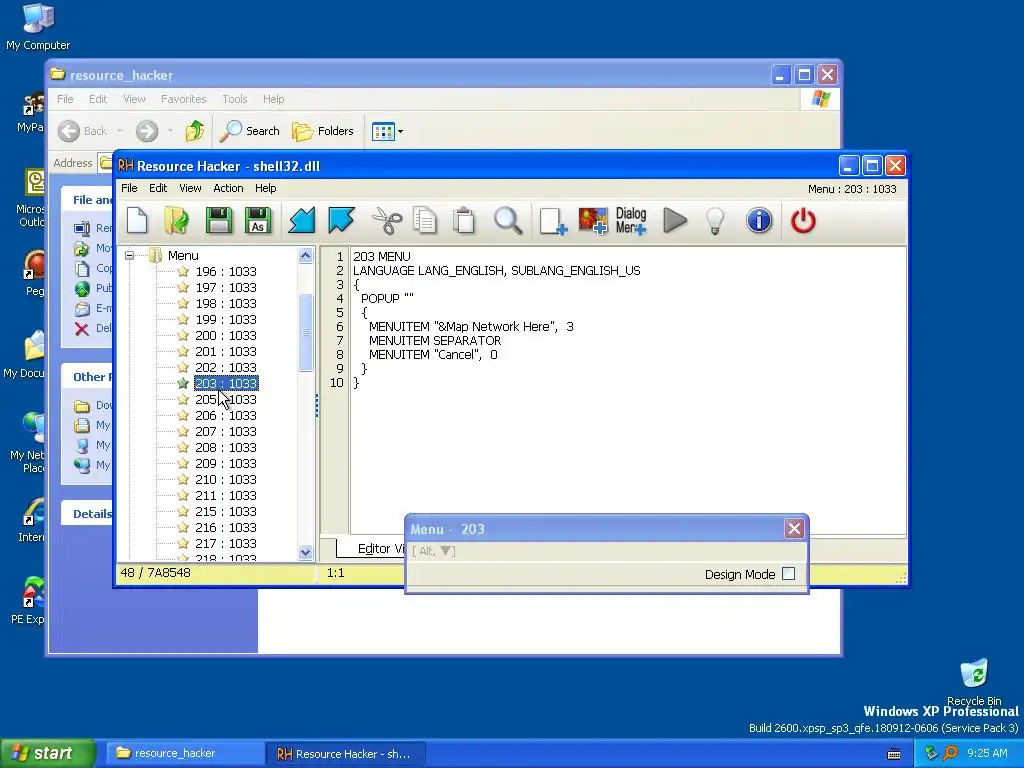This screenshot has width=1024, height=768.
Task: Collapse the Menu tree node
Action: pyautogui.click(x=129, y=255)
